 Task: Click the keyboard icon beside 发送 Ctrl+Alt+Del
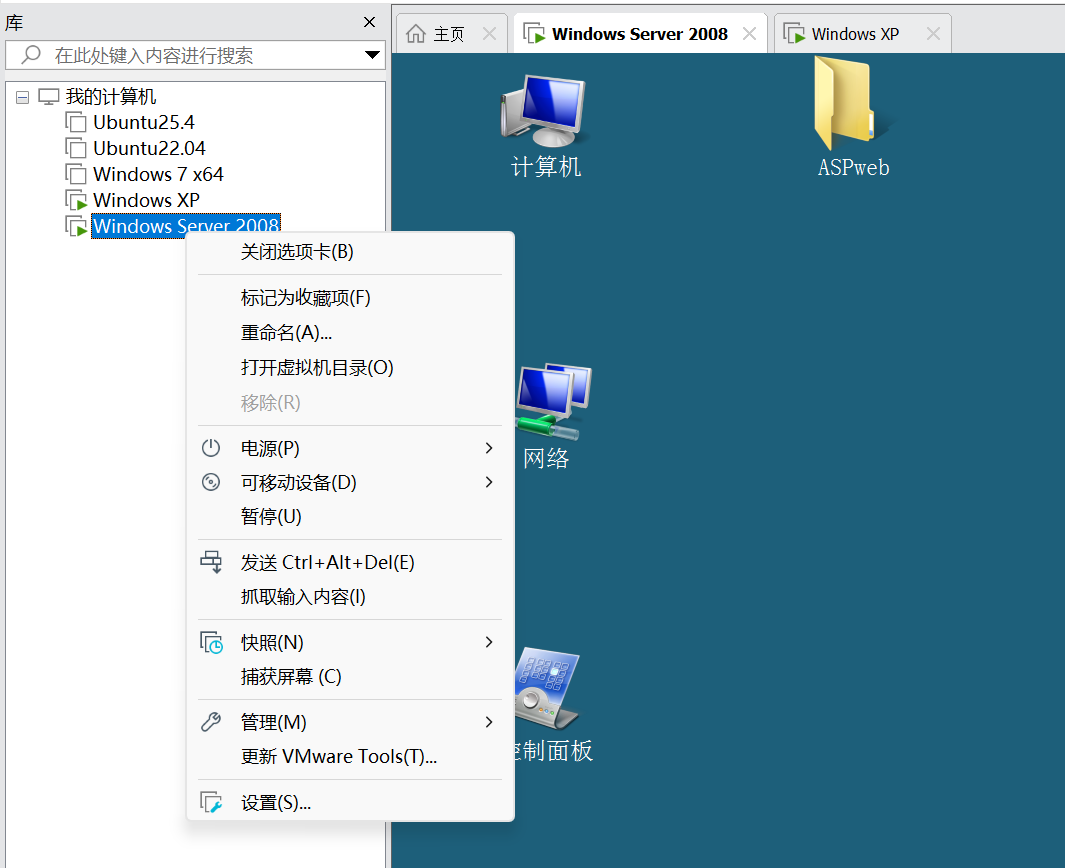click(211, 562)
